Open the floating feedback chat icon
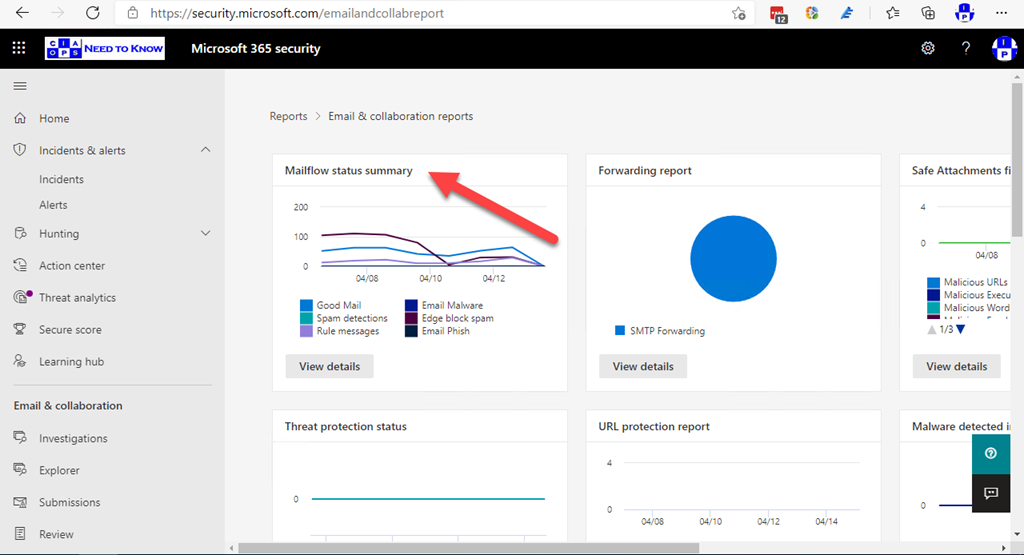 (x=991, y=493)
